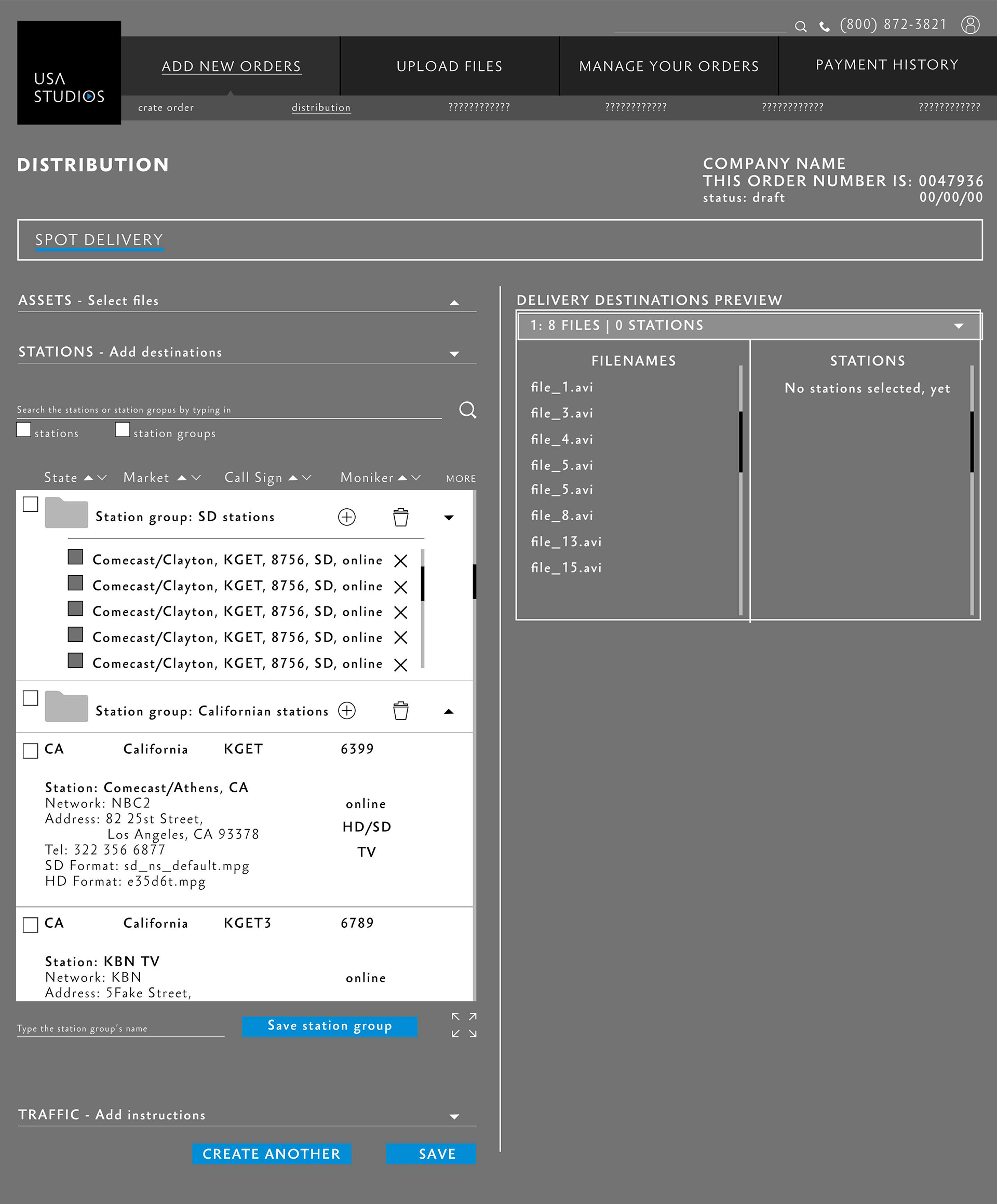Open the 8 FILES 0 STATIONS dropdown
997x1204 pixels.
(x=958, y=326)
